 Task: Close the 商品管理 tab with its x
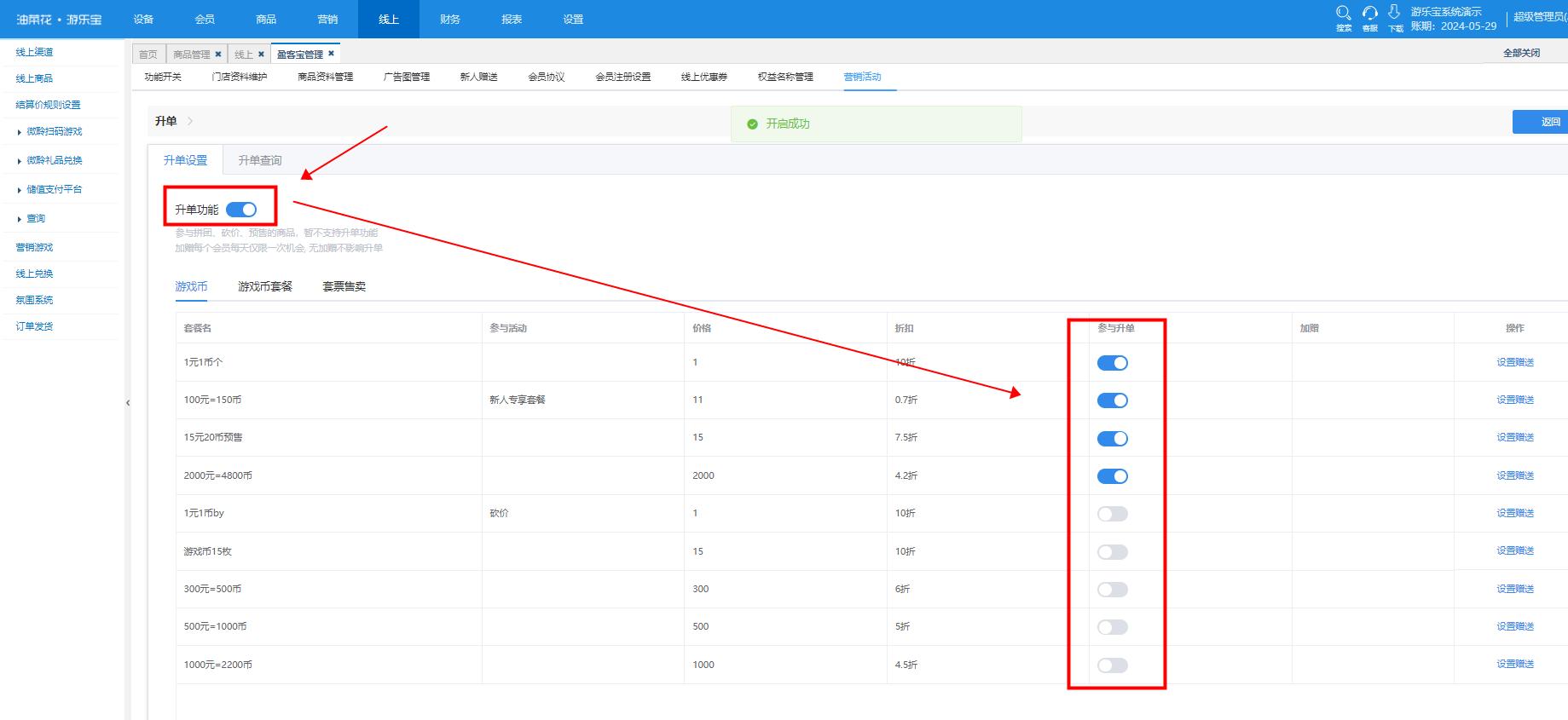pos(218,54)
